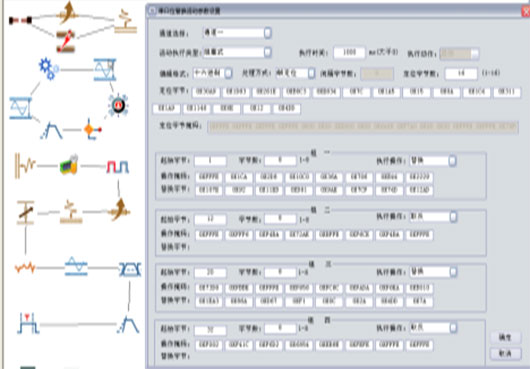Open group one's execute operation dropdown
The image size is (530, 369).
point(452,161)
